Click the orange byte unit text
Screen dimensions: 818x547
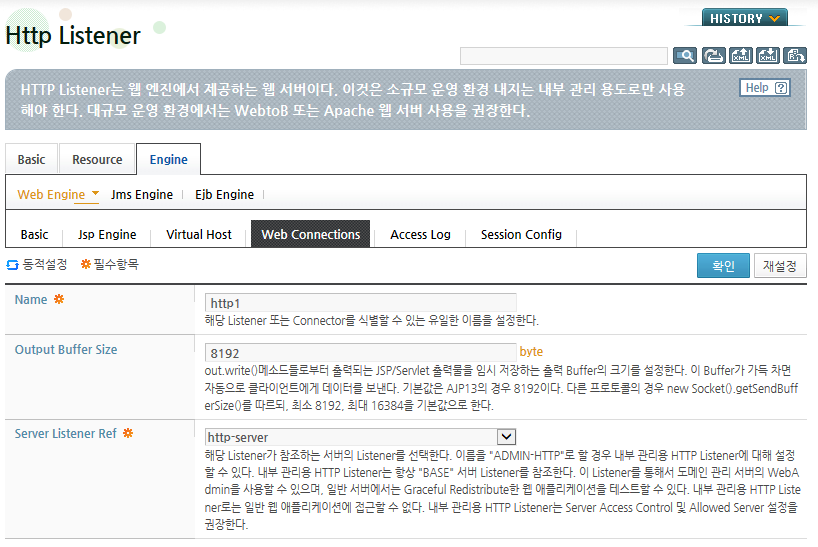[531, 352]
